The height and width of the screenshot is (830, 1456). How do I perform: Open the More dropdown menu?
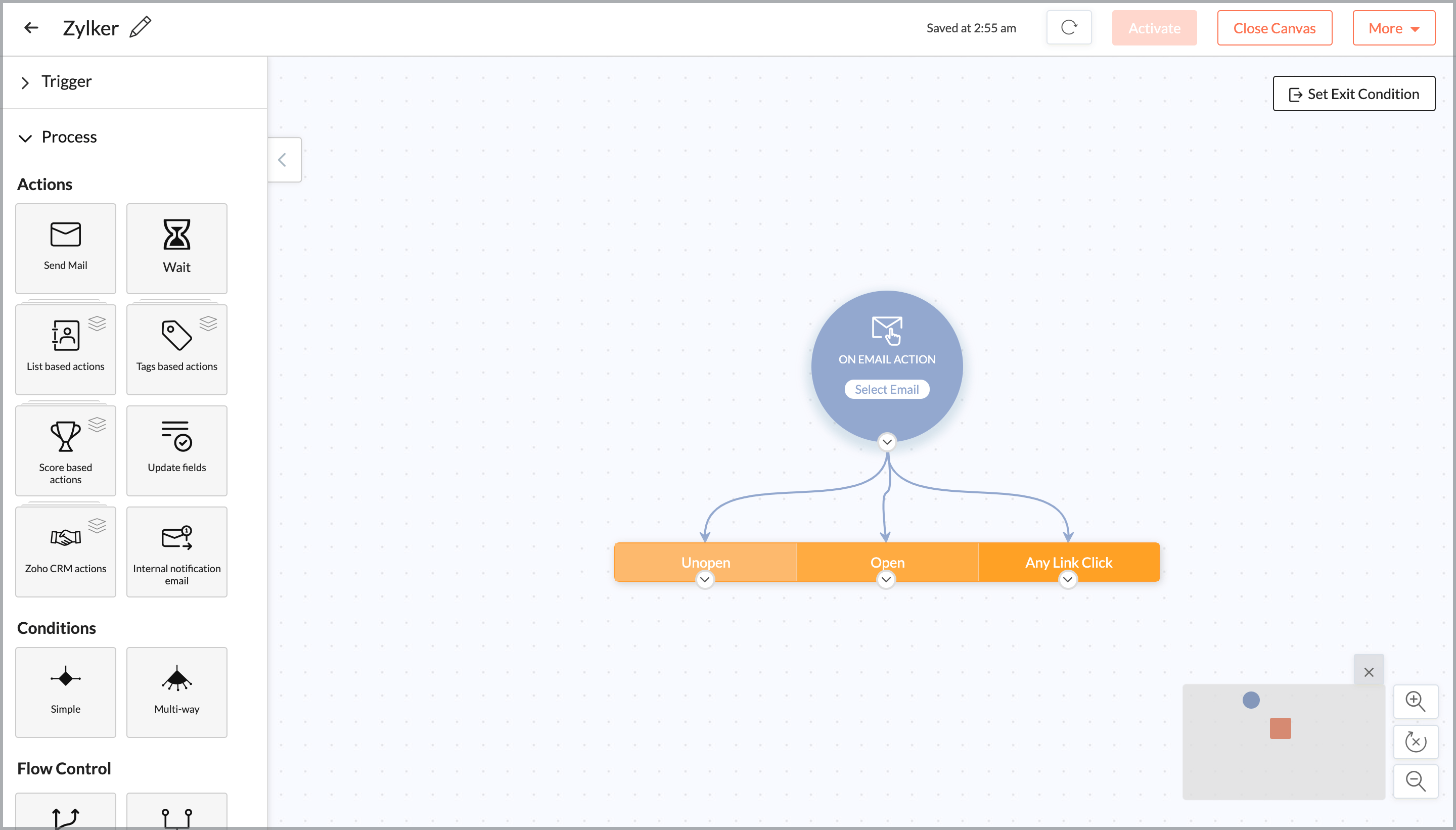(x=1393, y=28)
